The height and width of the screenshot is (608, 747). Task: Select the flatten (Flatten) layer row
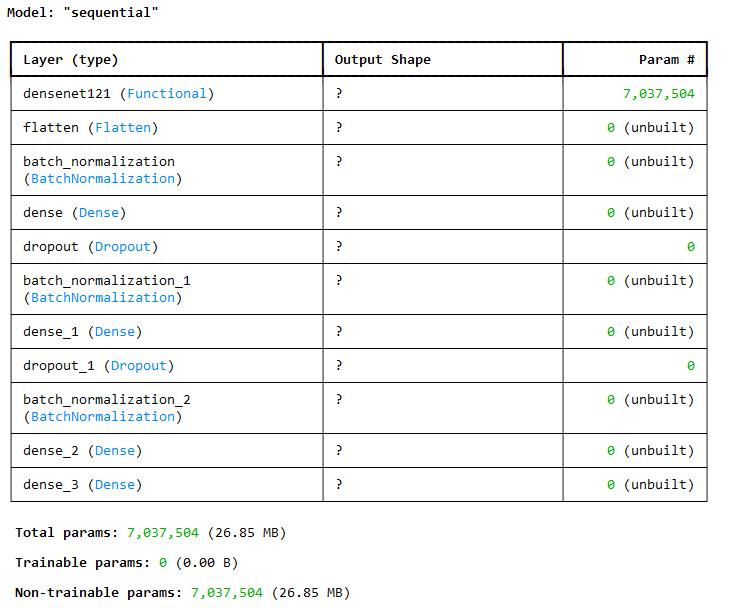(x=359, y=128)
